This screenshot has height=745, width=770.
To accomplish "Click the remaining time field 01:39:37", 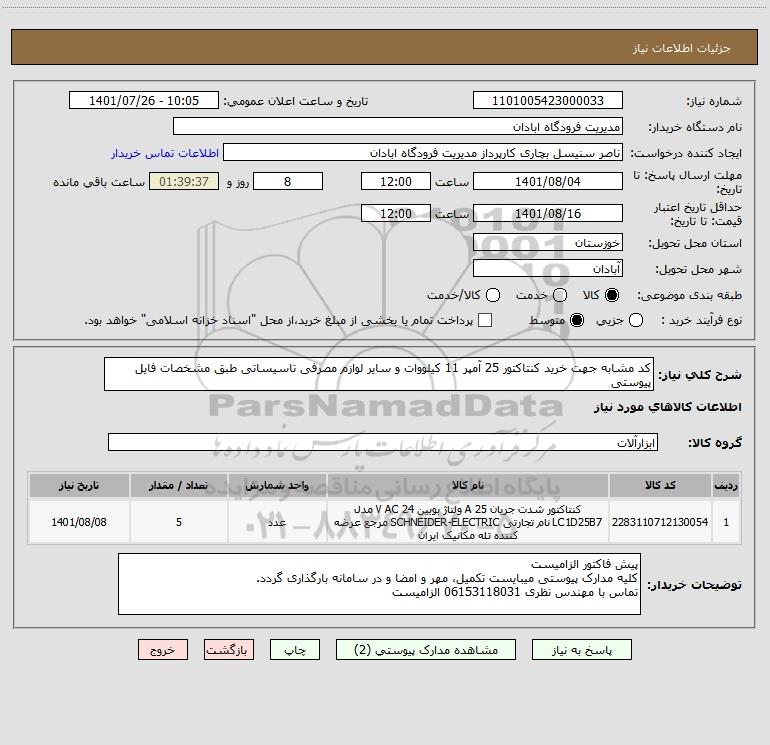I will [x=184, y=181].
